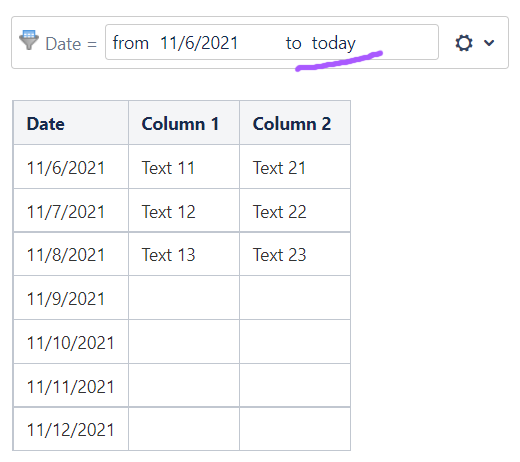The image size is (520, 462).
Task: Select the Text 12 cell
Action: tap(184, 210)
